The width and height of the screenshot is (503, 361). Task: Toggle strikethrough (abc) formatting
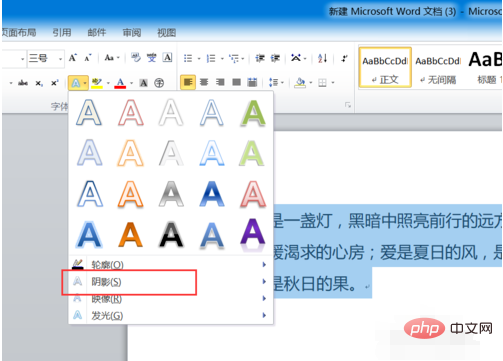23,83
